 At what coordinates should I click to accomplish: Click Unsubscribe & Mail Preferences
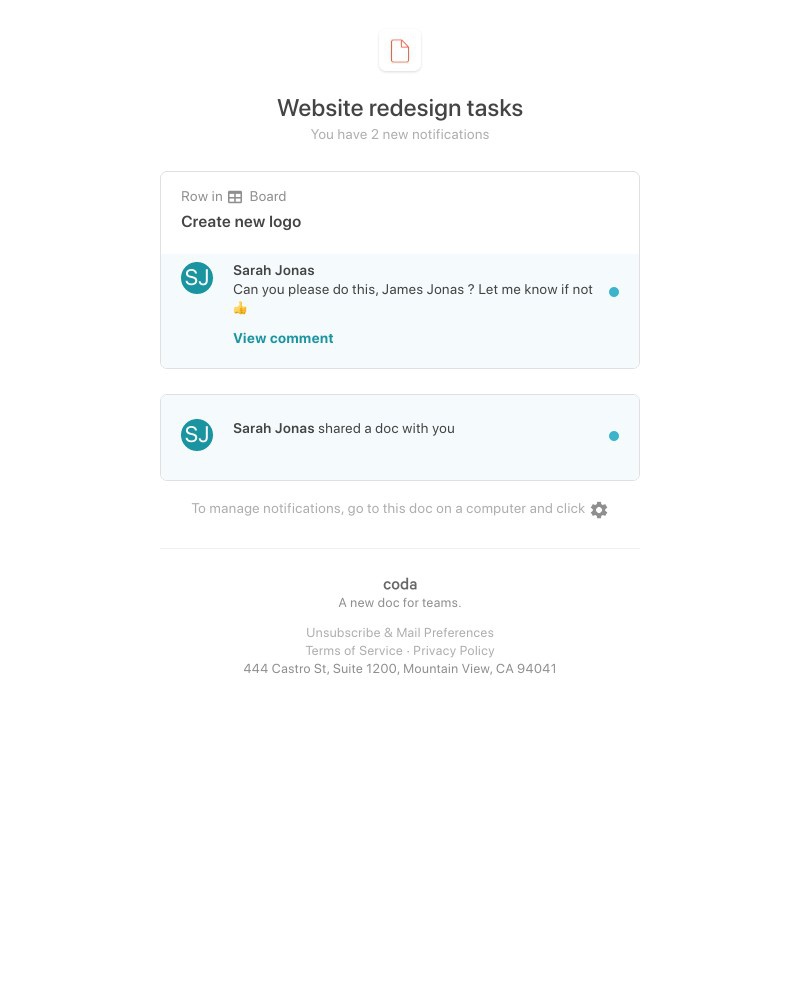[400, 632]
